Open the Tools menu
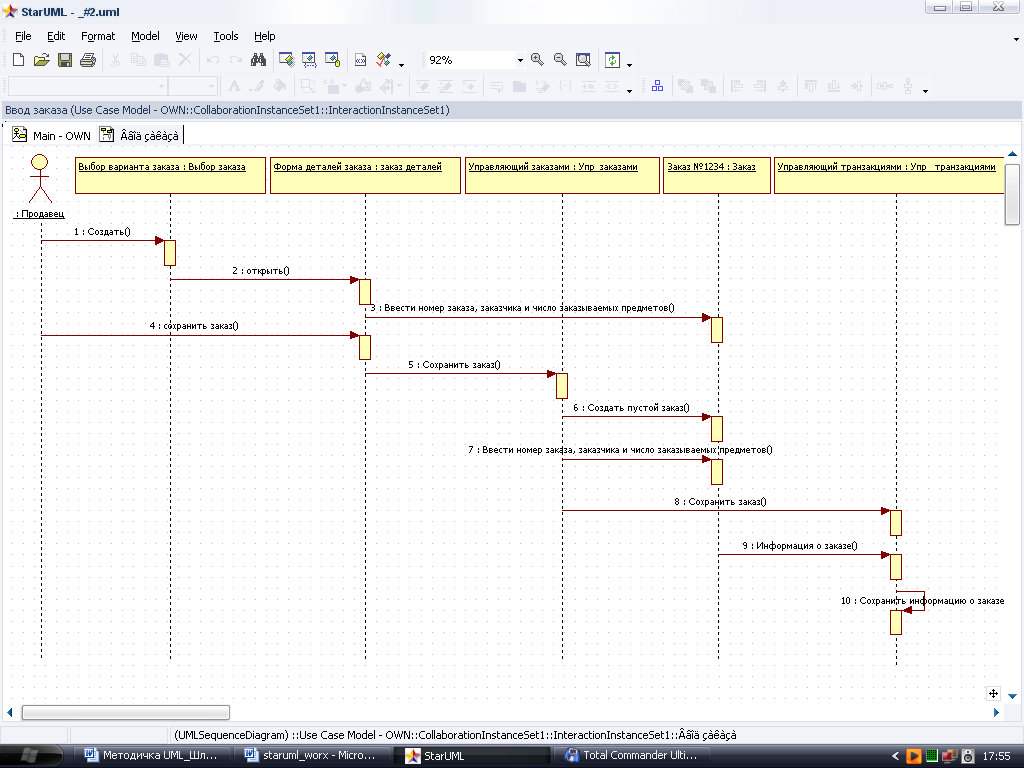This screenshot has height=768, width=1024. pos(226,37)
